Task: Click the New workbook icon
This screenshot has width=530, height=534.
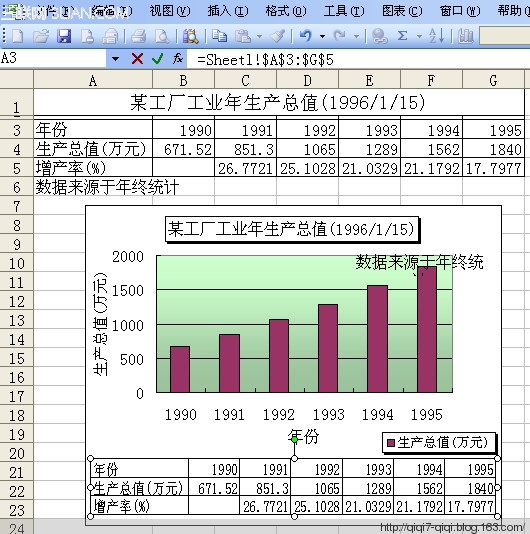Action: pos(17,36)
